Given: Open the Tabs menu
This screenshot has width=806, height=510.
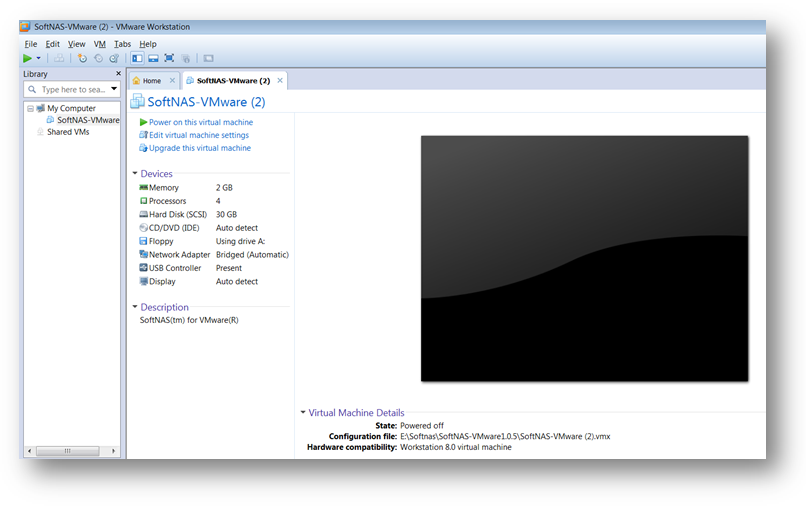Looking at the screenshot, I should [x=122, y=44].
